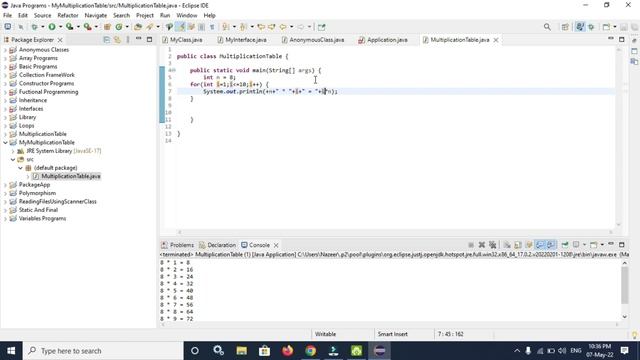Open the Refactor menu
This screenshot has height=360, width=640.
point(68,15)
